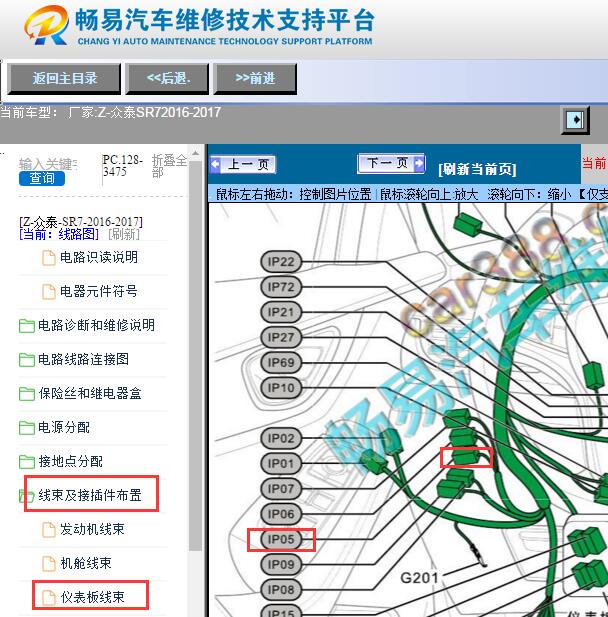Click the [Z-众泰-SR7-2016-2017] heading text

81,222
